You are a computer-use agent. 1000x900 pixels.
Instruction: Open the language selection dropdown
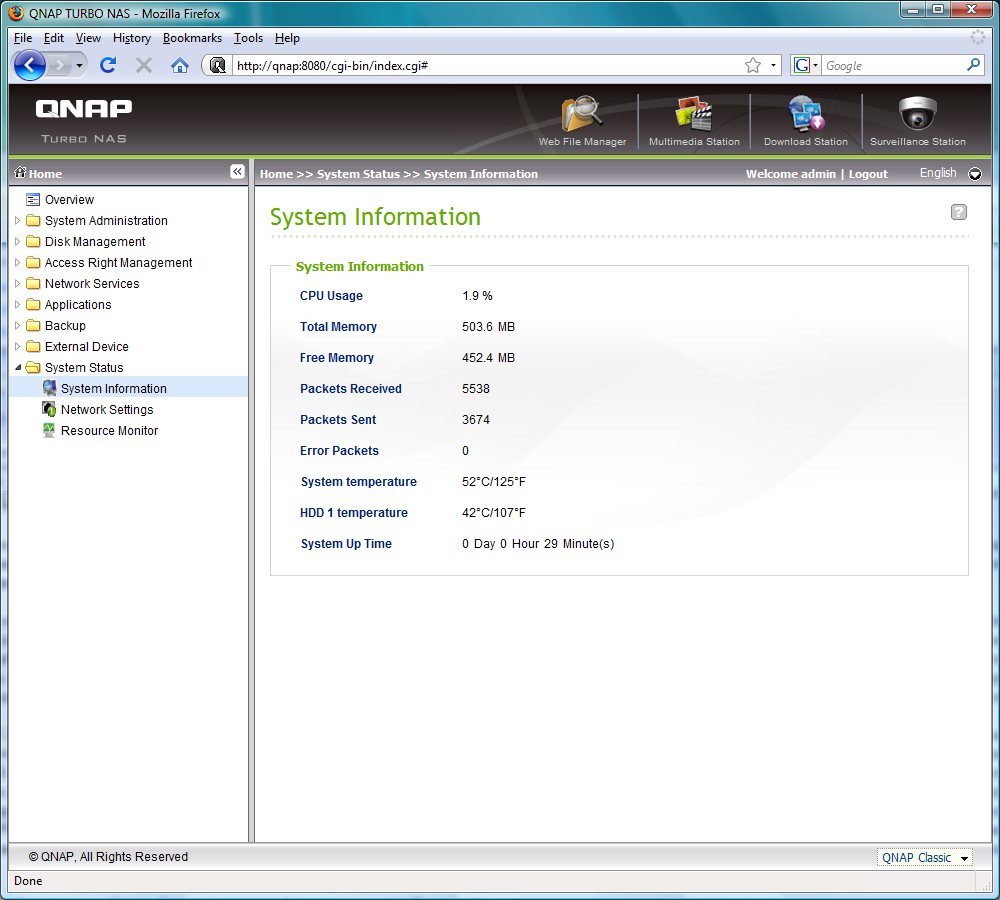tap(975, 174)
